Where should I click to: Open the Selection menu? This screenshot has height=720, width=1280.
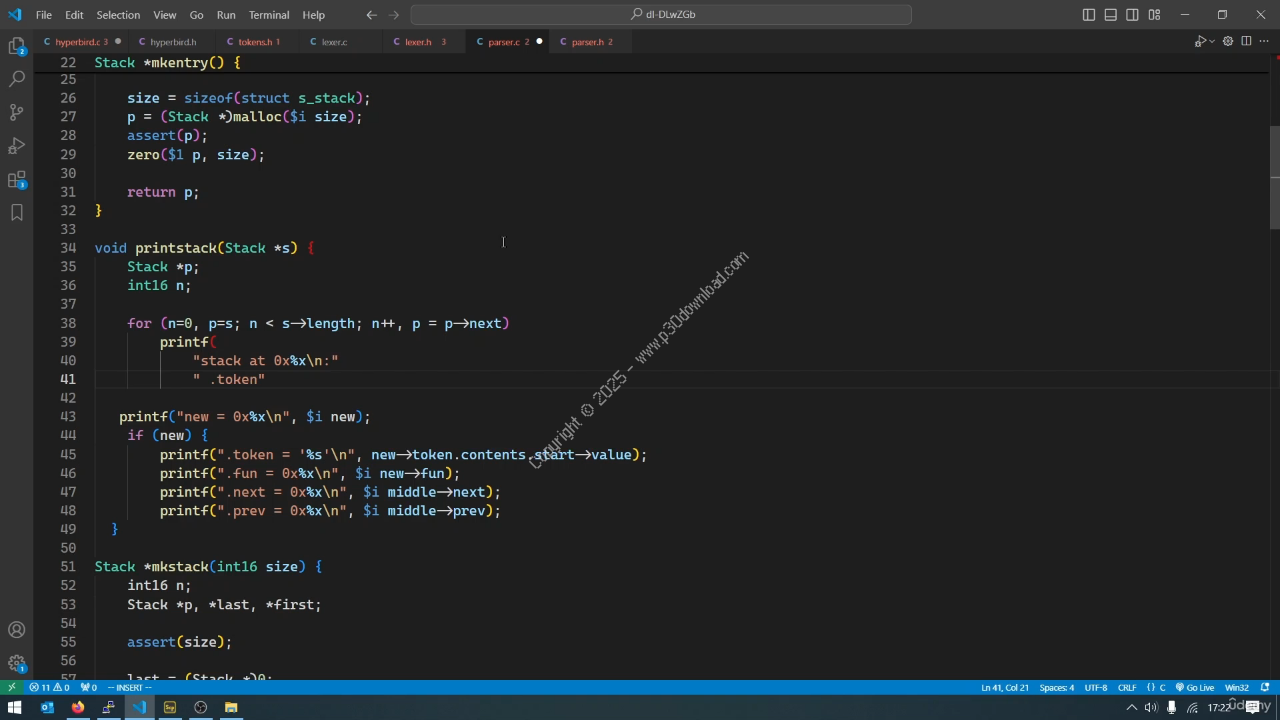point(118,15)
